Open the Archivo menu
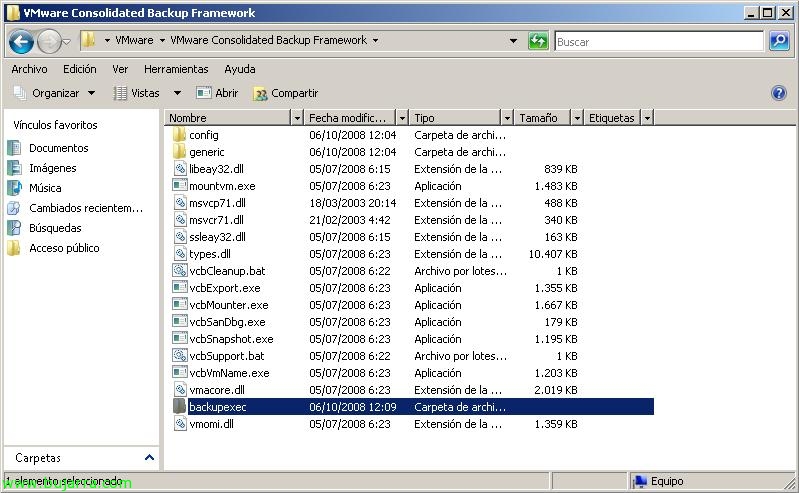 [x=29, y=69]
